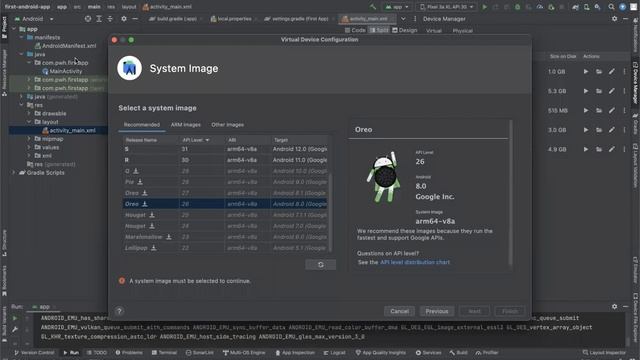Switch editor to Design view
Screen dimensions: 640x360
pyautogui.click(x=404, y=30)
